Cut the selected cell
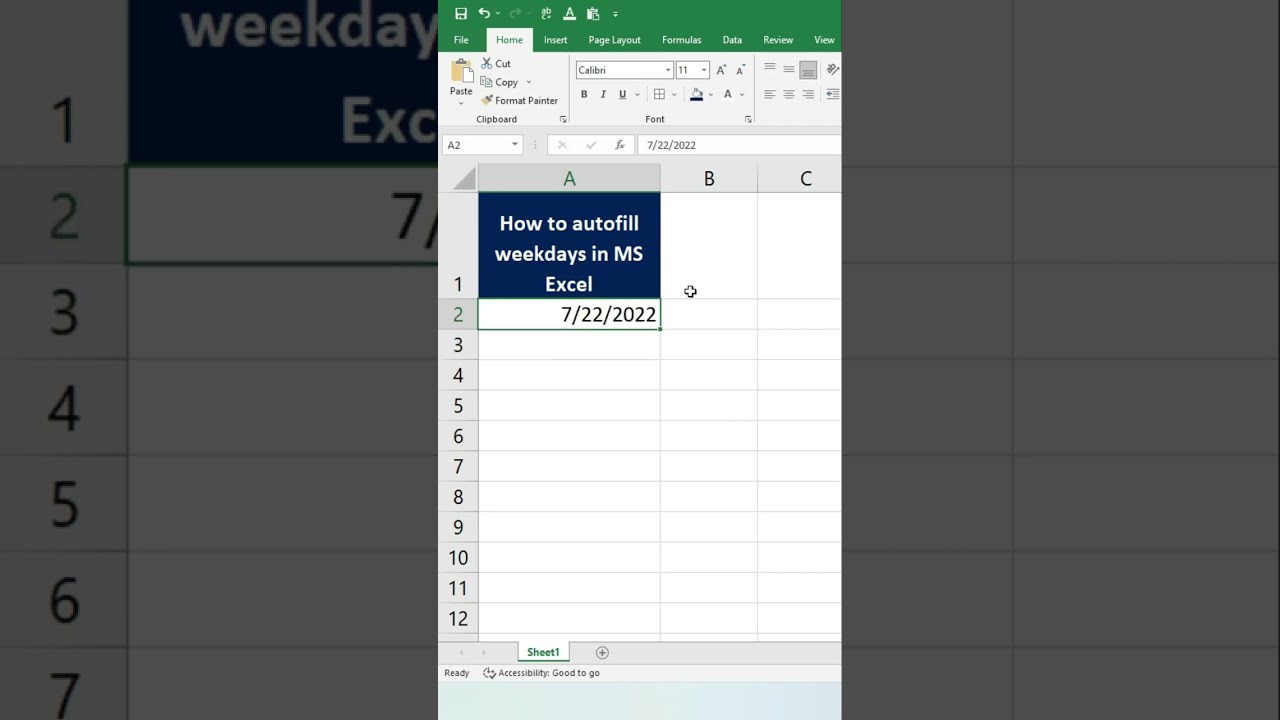This screenshot has height=720, width=1280. (496, 64)
